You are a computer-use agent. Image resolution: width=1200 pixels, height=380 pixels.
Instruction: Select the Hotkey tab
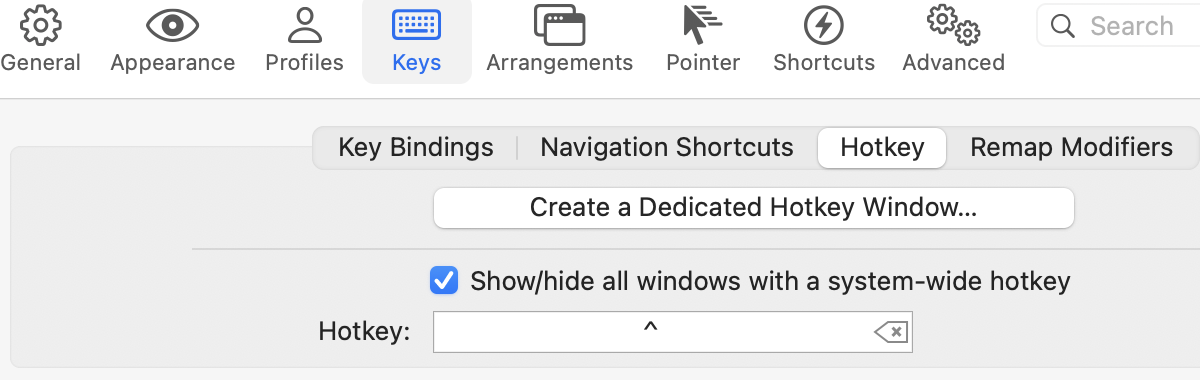(x=882, y=148)
